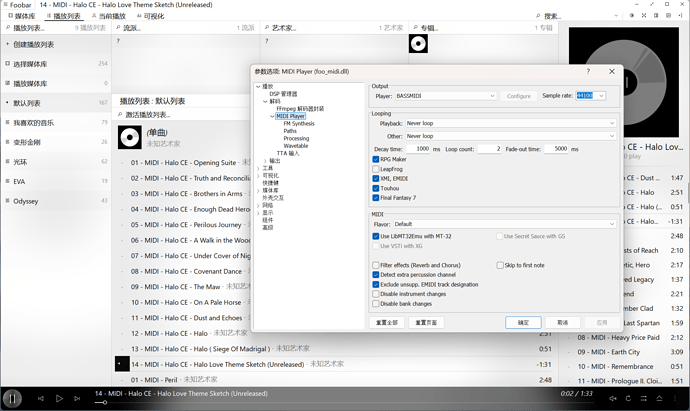Click the circular-arrow playback order icon in the bottom bar

[x=628, y=399]
